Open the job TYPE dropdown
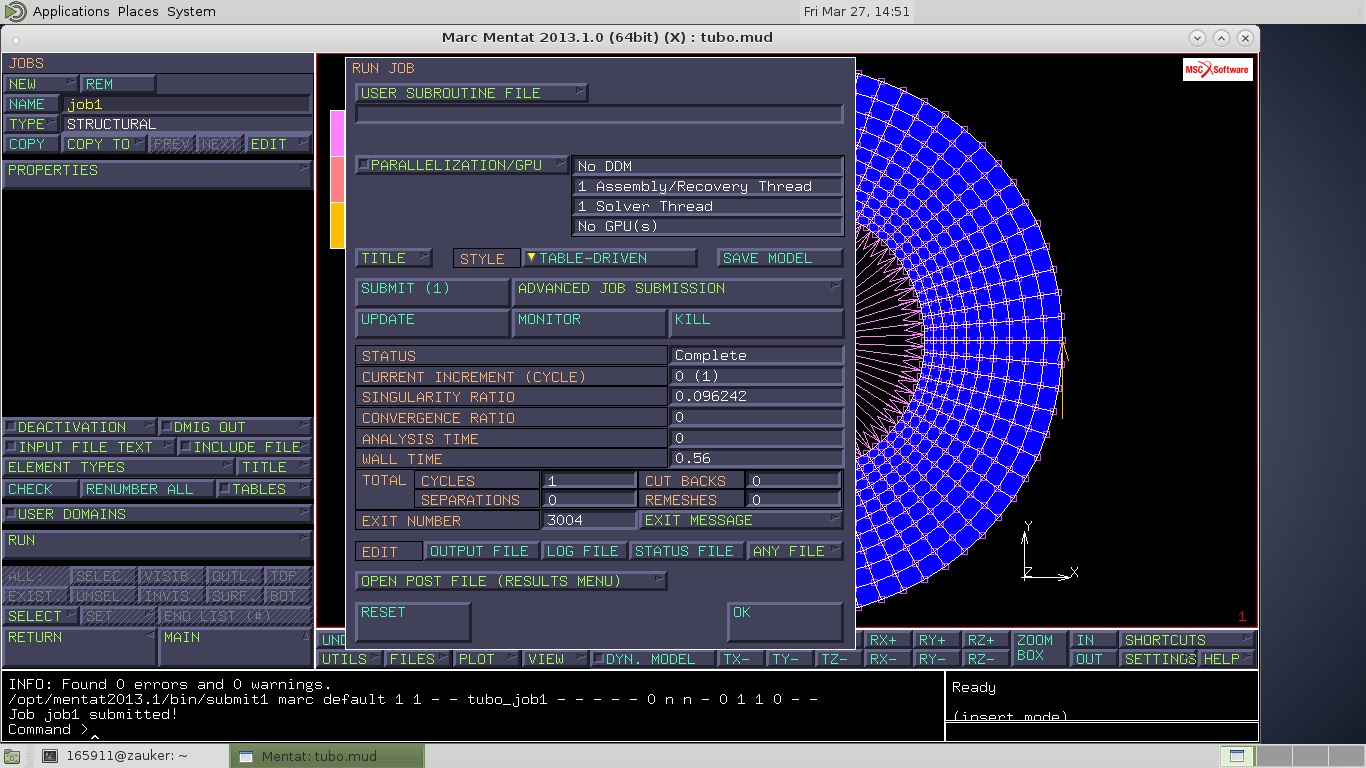Viewport: 1366px width, 768px height. (x=32, y=124)
